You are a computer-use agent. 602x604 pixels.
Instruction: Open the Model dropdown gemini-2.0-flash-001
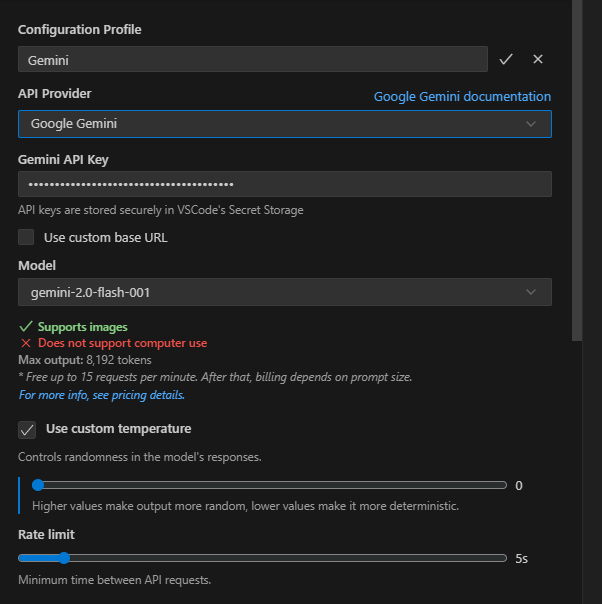(285, 292)
